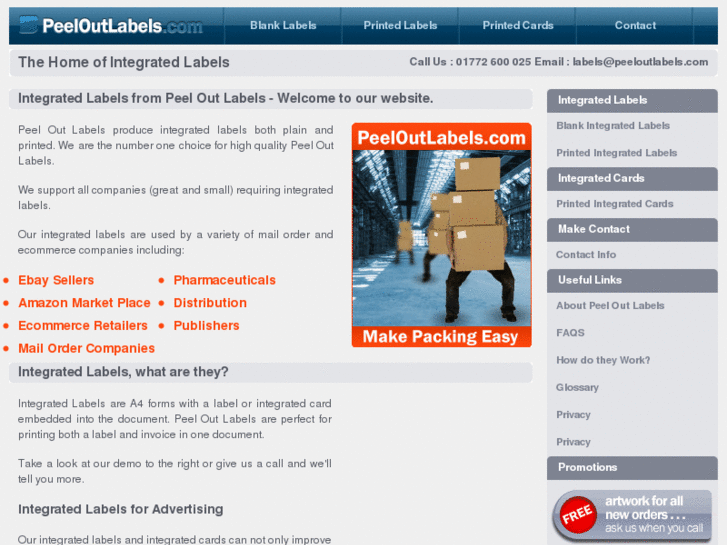Image resolution: width=727 pixels, height=545 pixels.
Task: Open the Blank Labels menu item
Action: click(x=283, y=26)
